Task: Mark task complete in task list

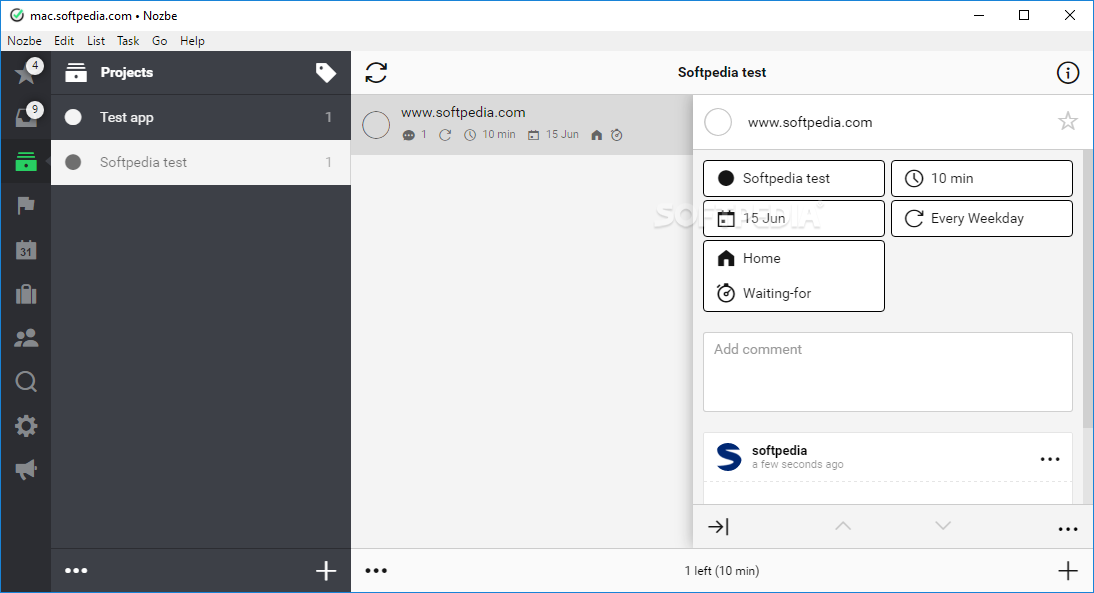Action: coord(376,125)
